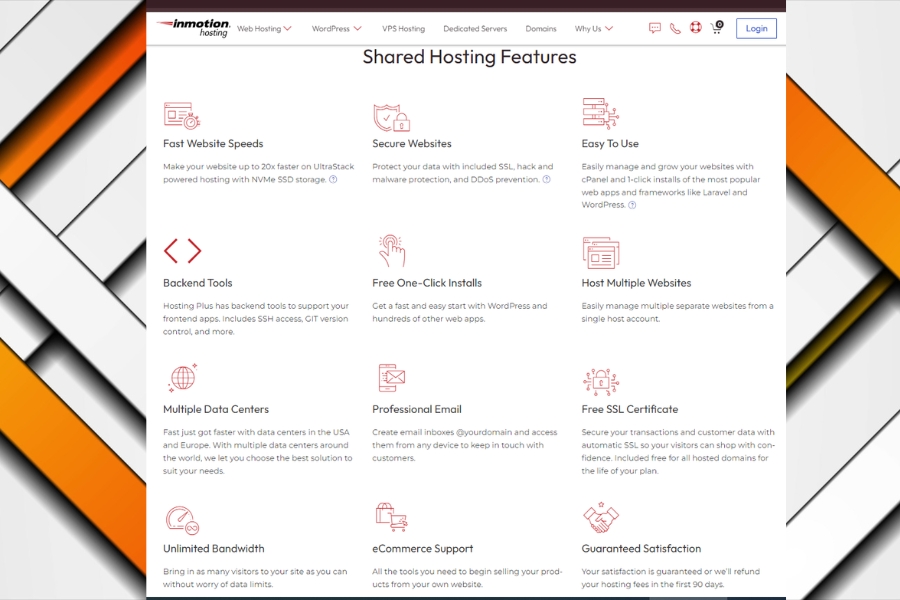Click the Guaranteed Satisfaction handshake icon

click(601, 518)
